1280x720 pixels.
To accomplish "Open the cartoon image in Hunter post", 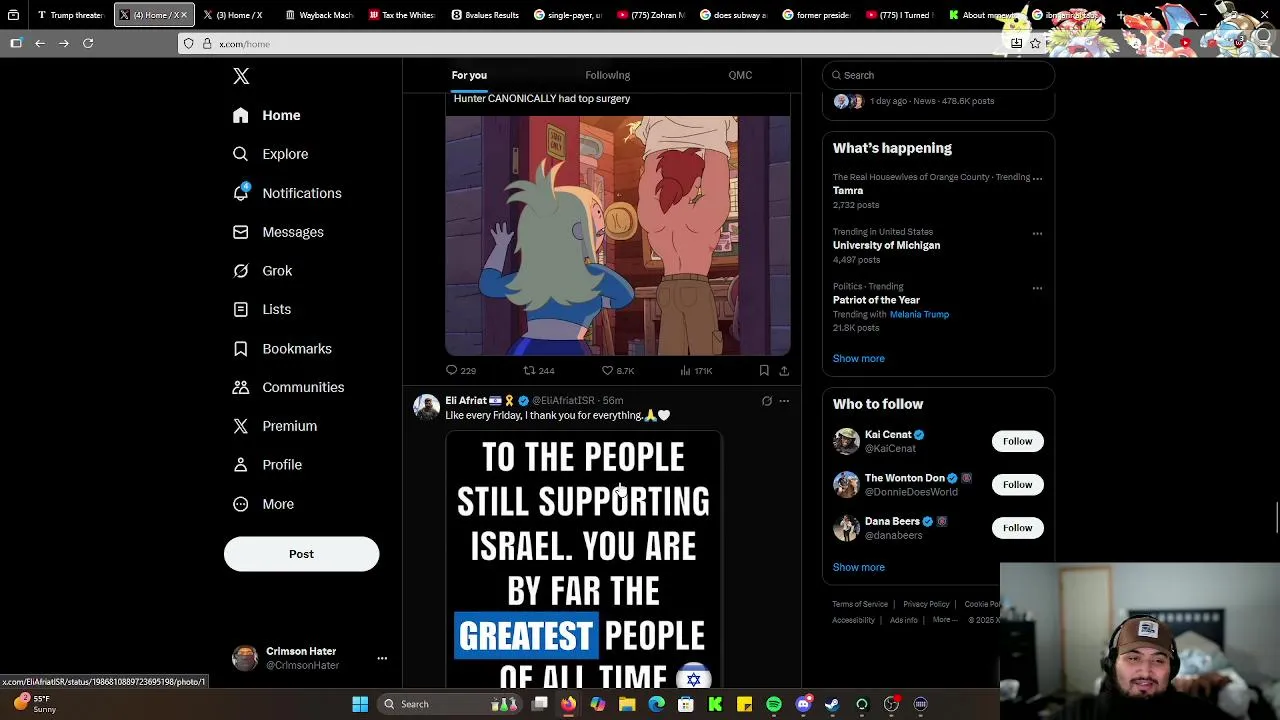I will pyautogui.click(x=618, y=236).
